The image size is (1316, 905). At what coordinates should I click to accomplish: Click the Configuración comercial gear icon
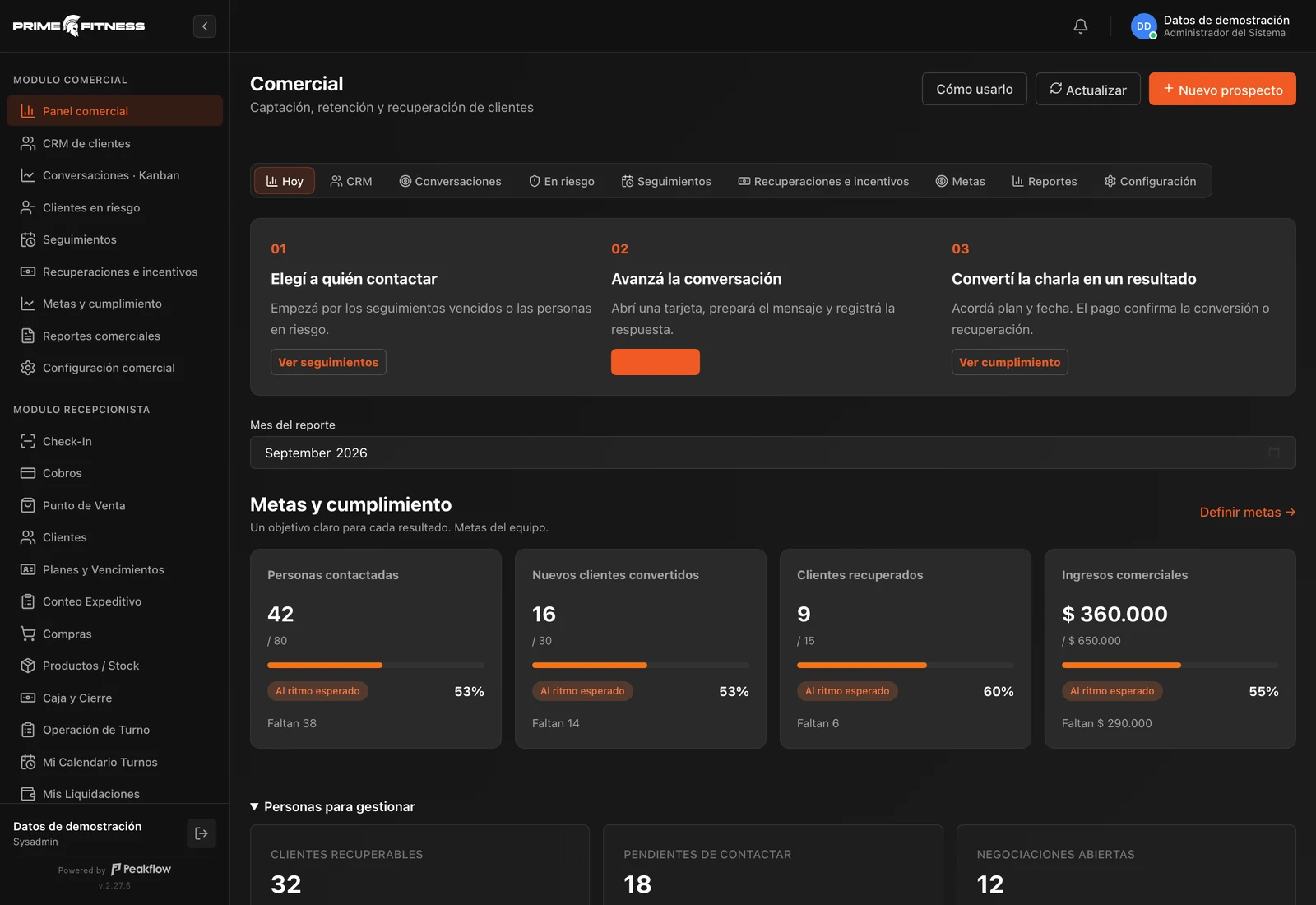(x=28, y=368)
